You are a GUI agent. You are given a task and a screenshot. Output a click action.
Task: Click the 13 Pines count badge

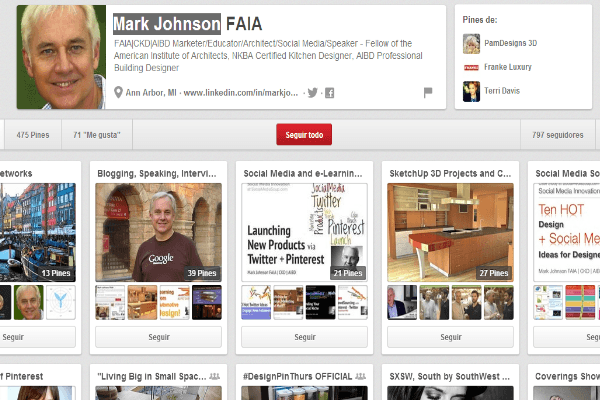(56, 273)
